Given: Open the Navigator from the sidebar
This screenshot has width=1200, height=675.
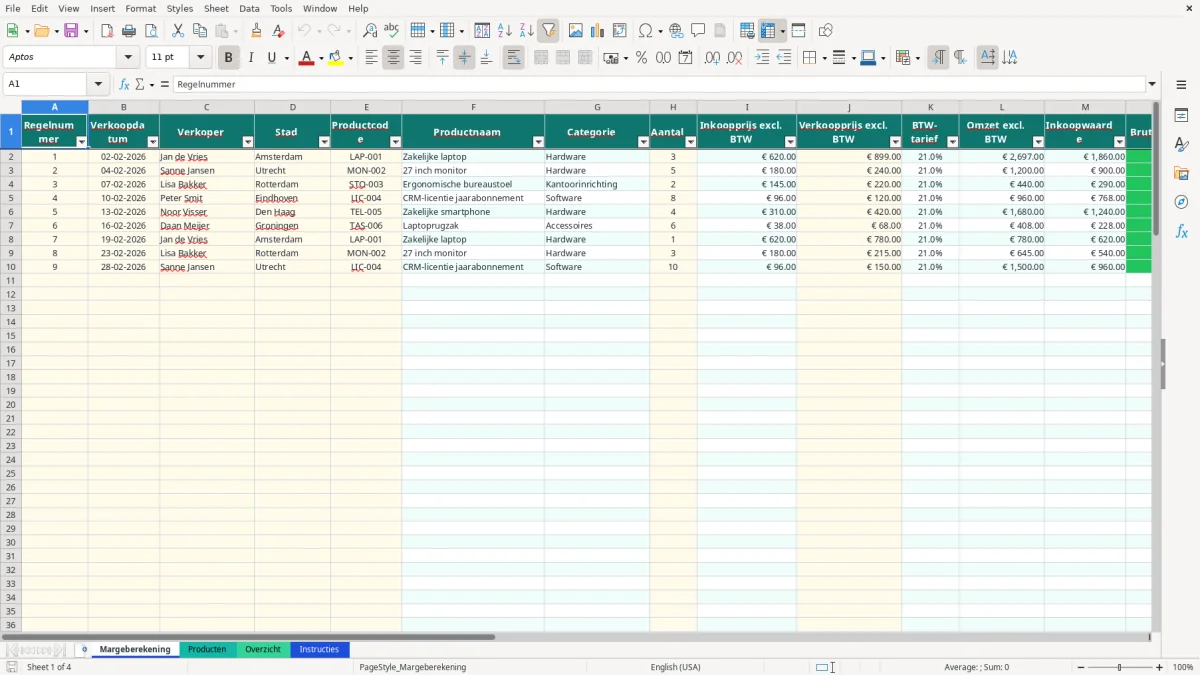Looking at the screenshot, I should click(x=1181, y=202).
